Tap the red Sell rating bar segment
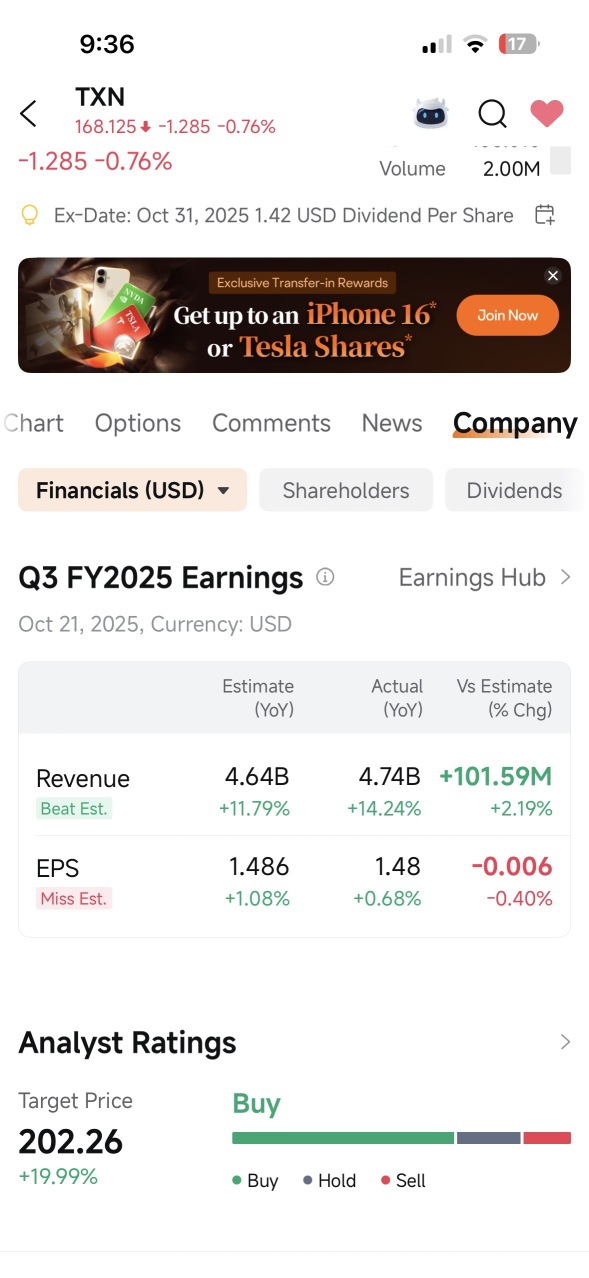Screen dimensions: 589x1278 [x=547, y=1138]
